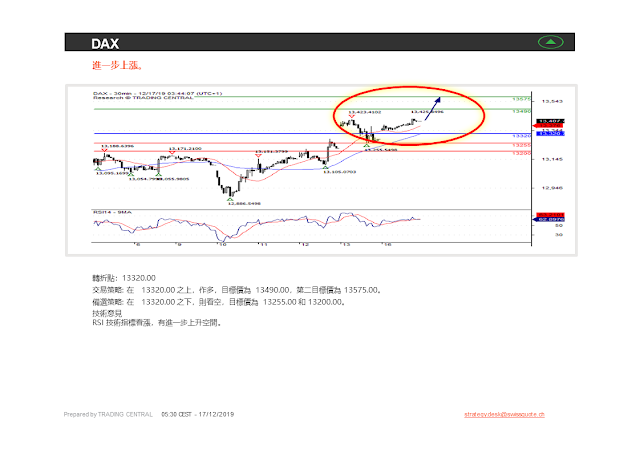This screenshot has height=453, width=640.
Task: Click the RSI axis label 30
Action: (x=559, y=235)
